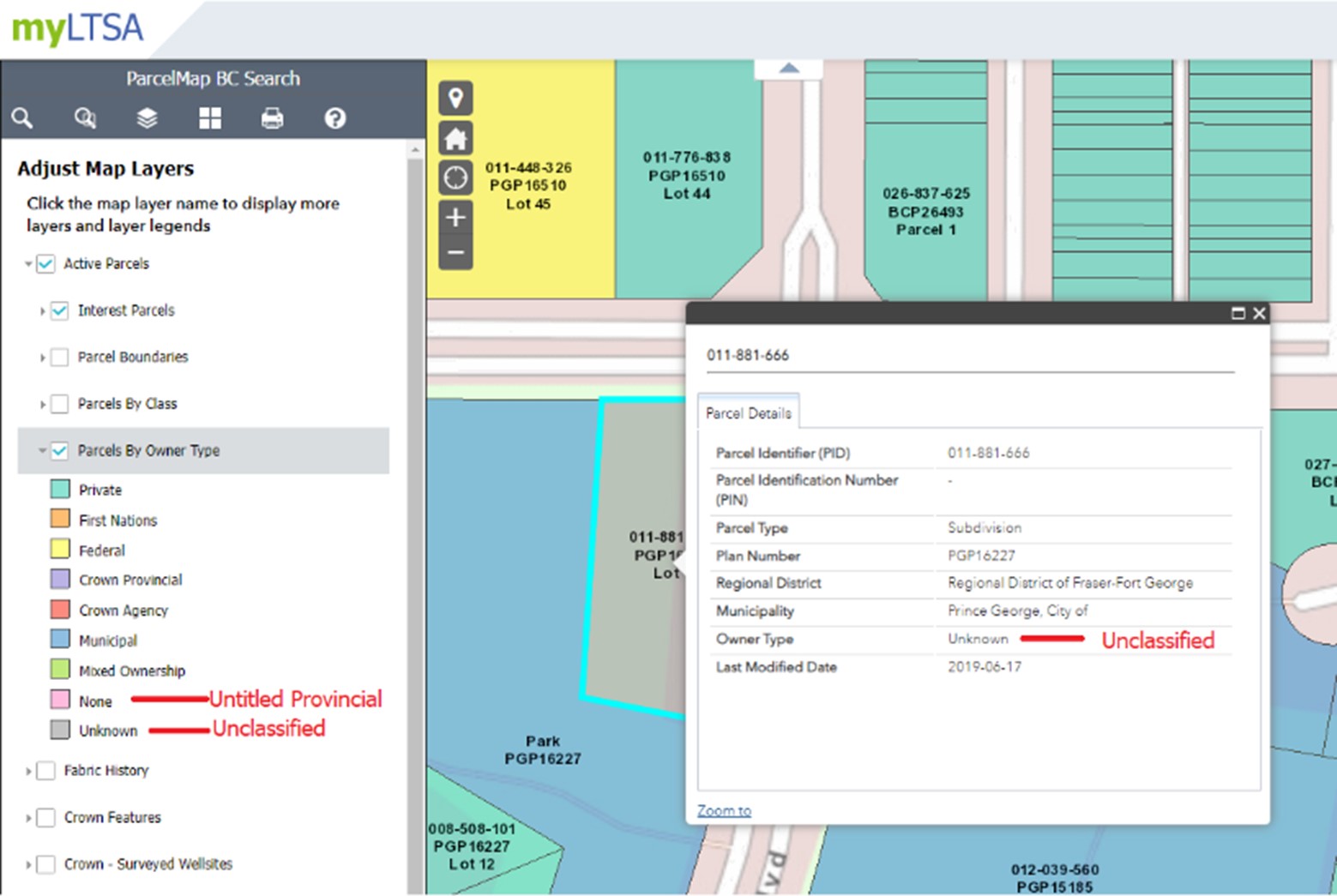Screen dimensions: 1337x896
Task: Click the Municipal blue legend swatch
Action: pos(60,639)
